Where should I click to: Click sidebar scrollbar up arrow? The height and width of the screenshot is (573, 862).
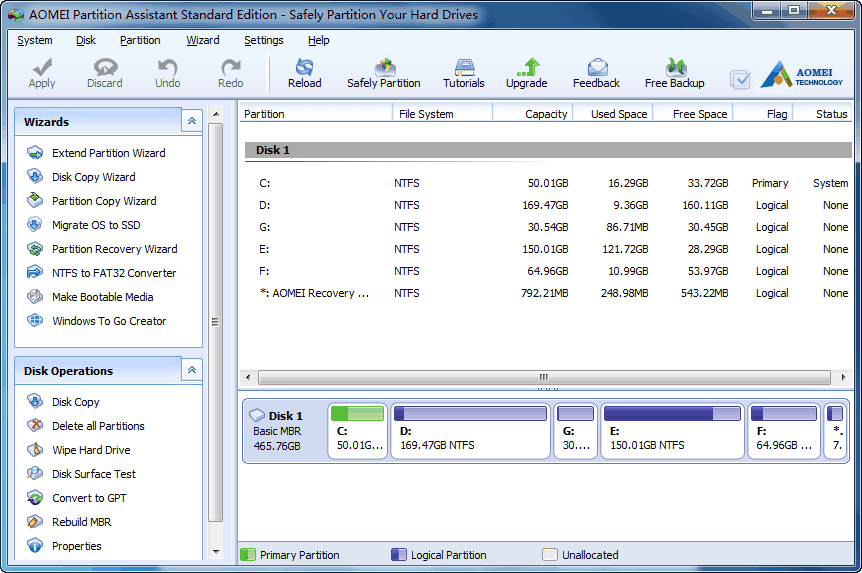(216, 114)
